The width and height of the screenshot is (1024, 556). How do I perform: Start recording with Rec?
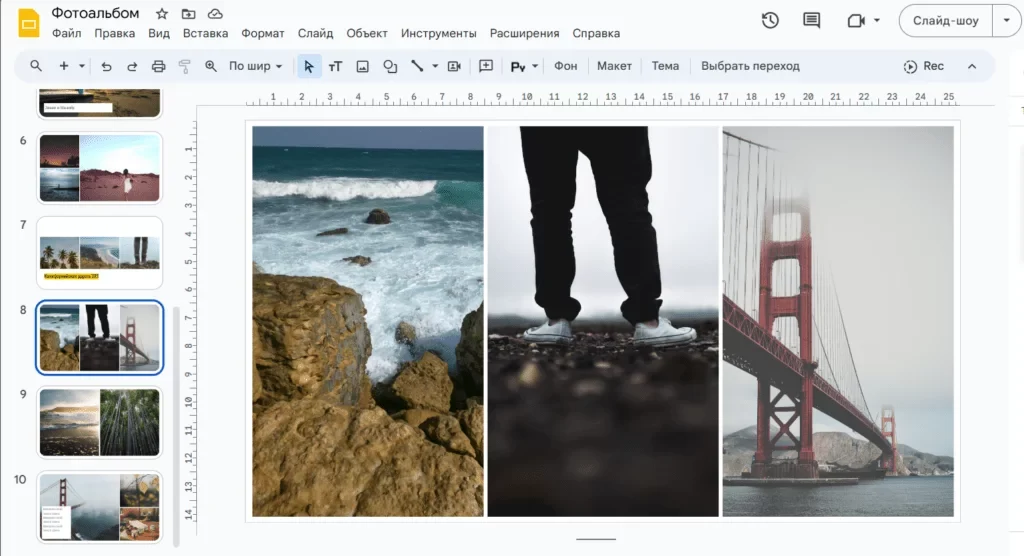pos(923,66)
